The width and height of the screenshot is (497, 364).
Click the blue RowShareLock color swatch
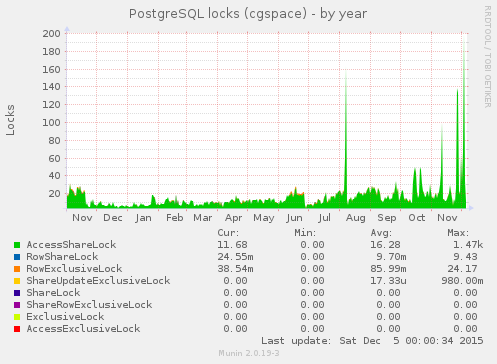(17, 257)
